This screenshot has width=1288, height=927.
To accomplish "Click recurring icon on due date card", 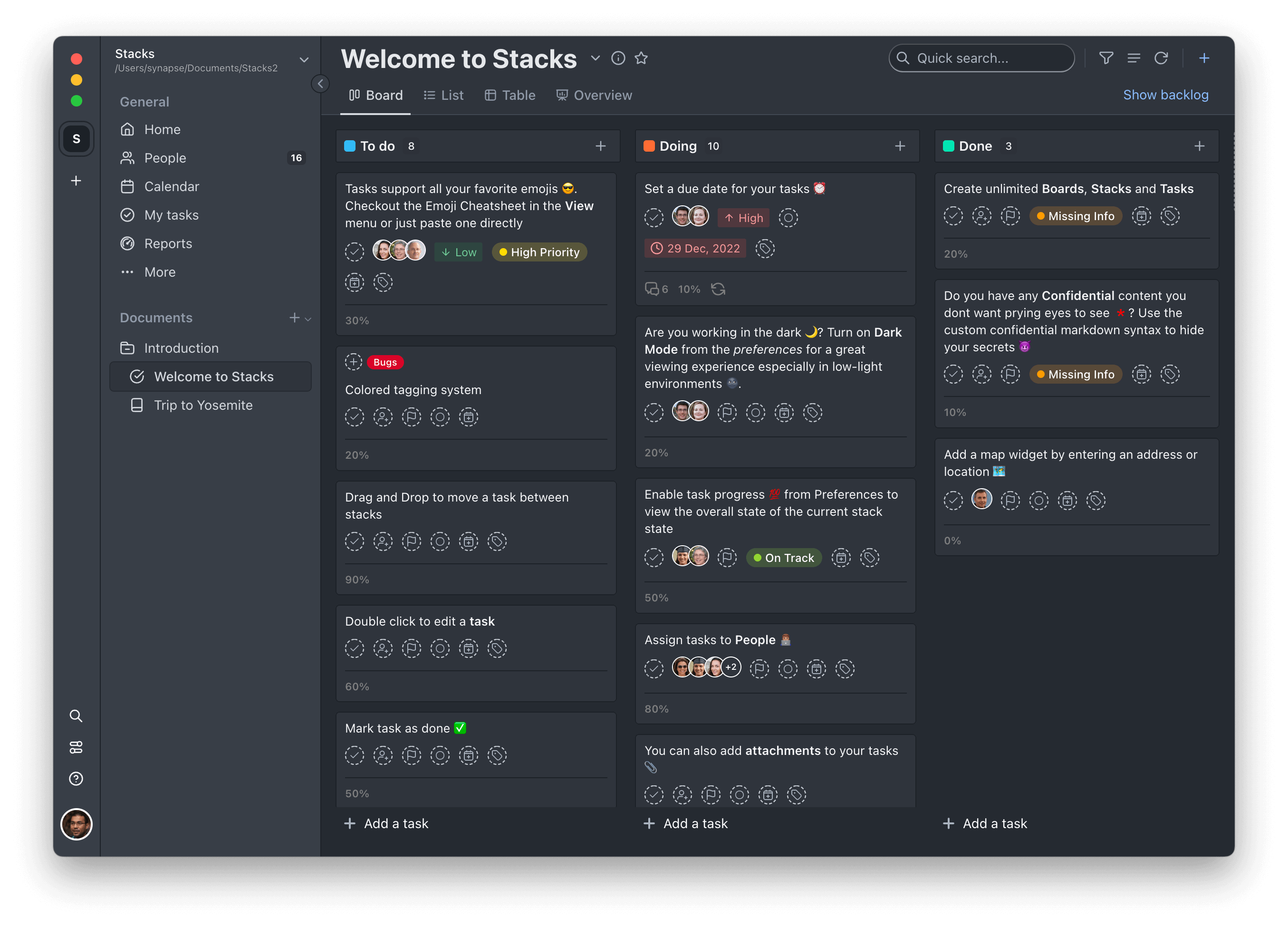I will click(x=719, y=289).
